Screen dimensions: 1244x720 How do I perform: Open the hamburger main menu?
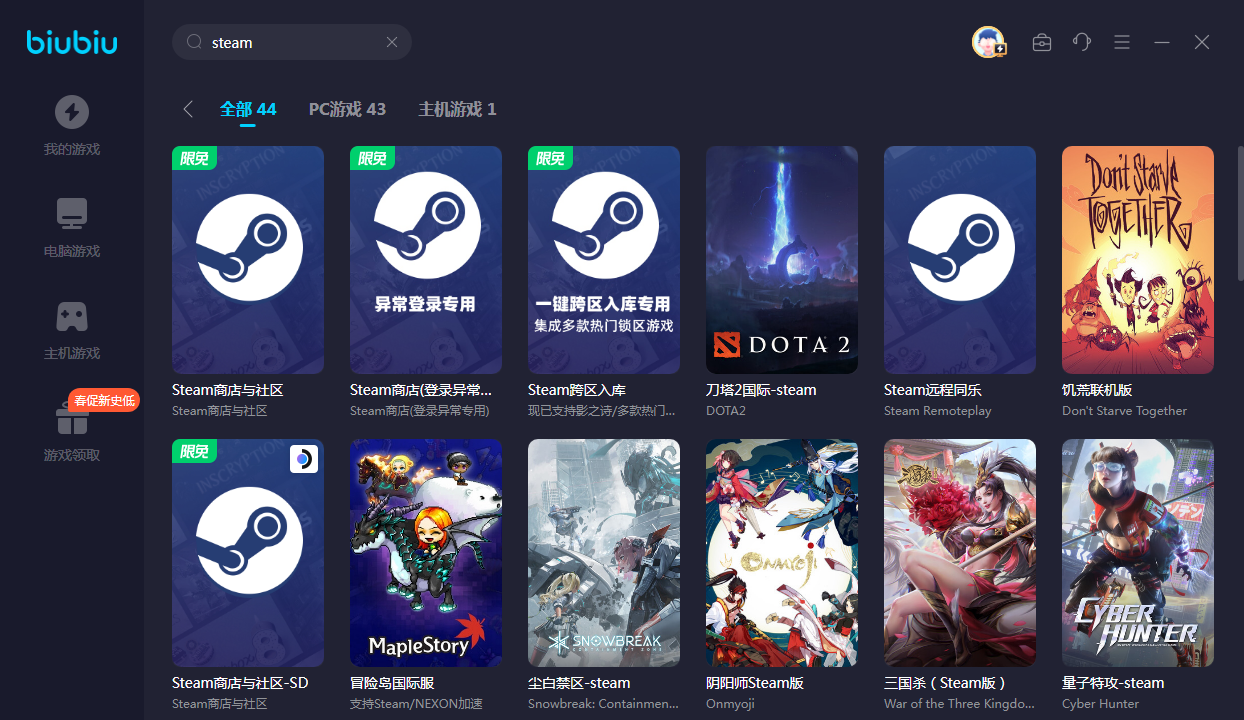(1122, 42)
